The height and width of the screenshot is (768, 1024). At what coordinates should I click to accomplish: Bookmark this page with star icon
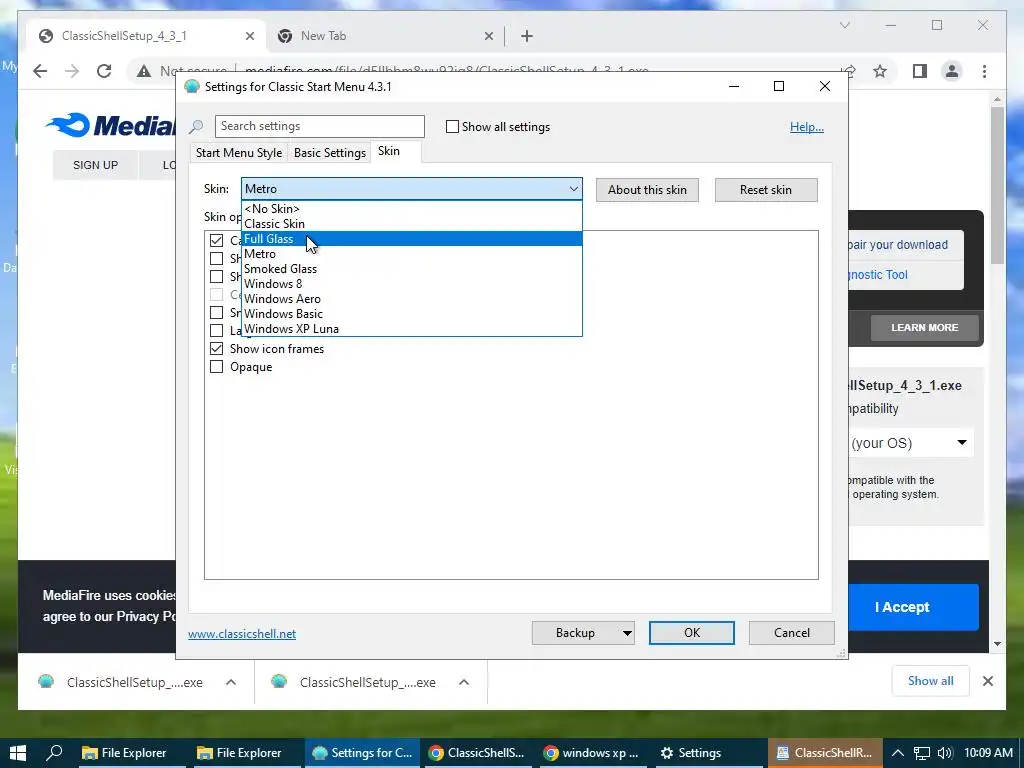[x=880, y=71]
